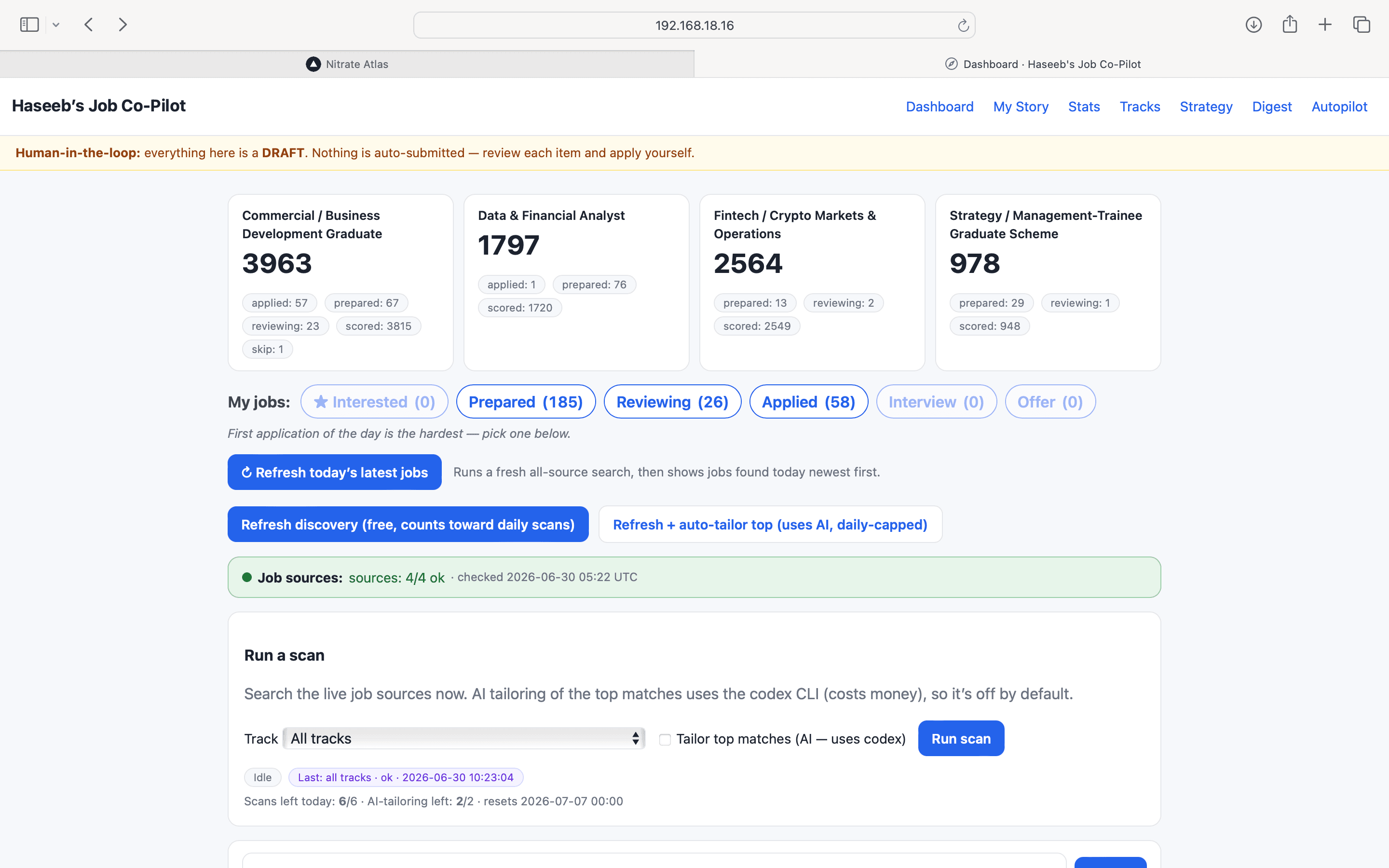Click the 'reviewing: 23' tag

285,326
